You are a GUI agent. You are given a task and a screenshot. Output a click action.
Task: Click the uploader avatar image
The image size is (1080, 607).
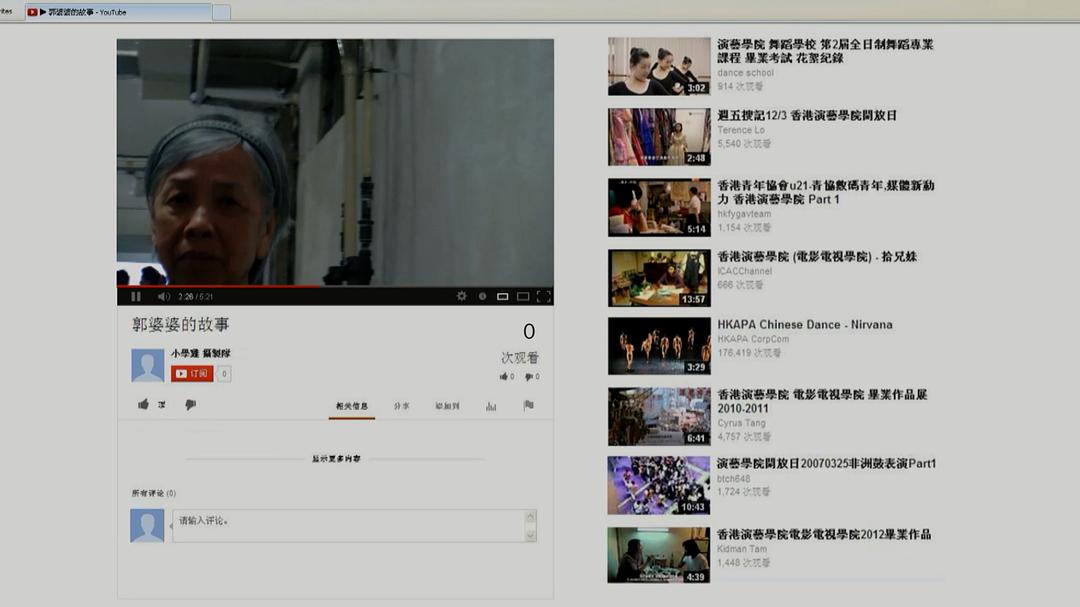147,364
